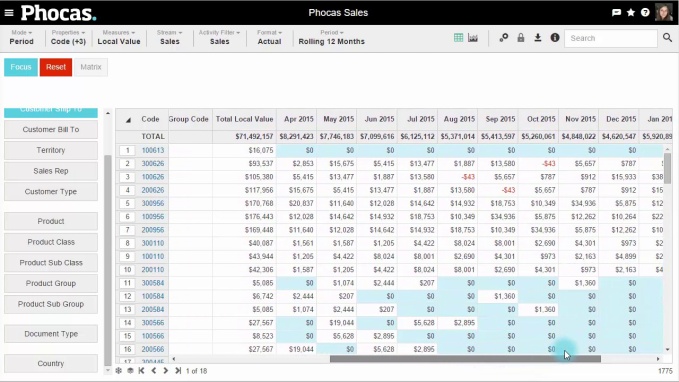Select Product Sub Class dimension
This screenshot has width=679, height=382.
pyautogui.click(x=51, y=263)
